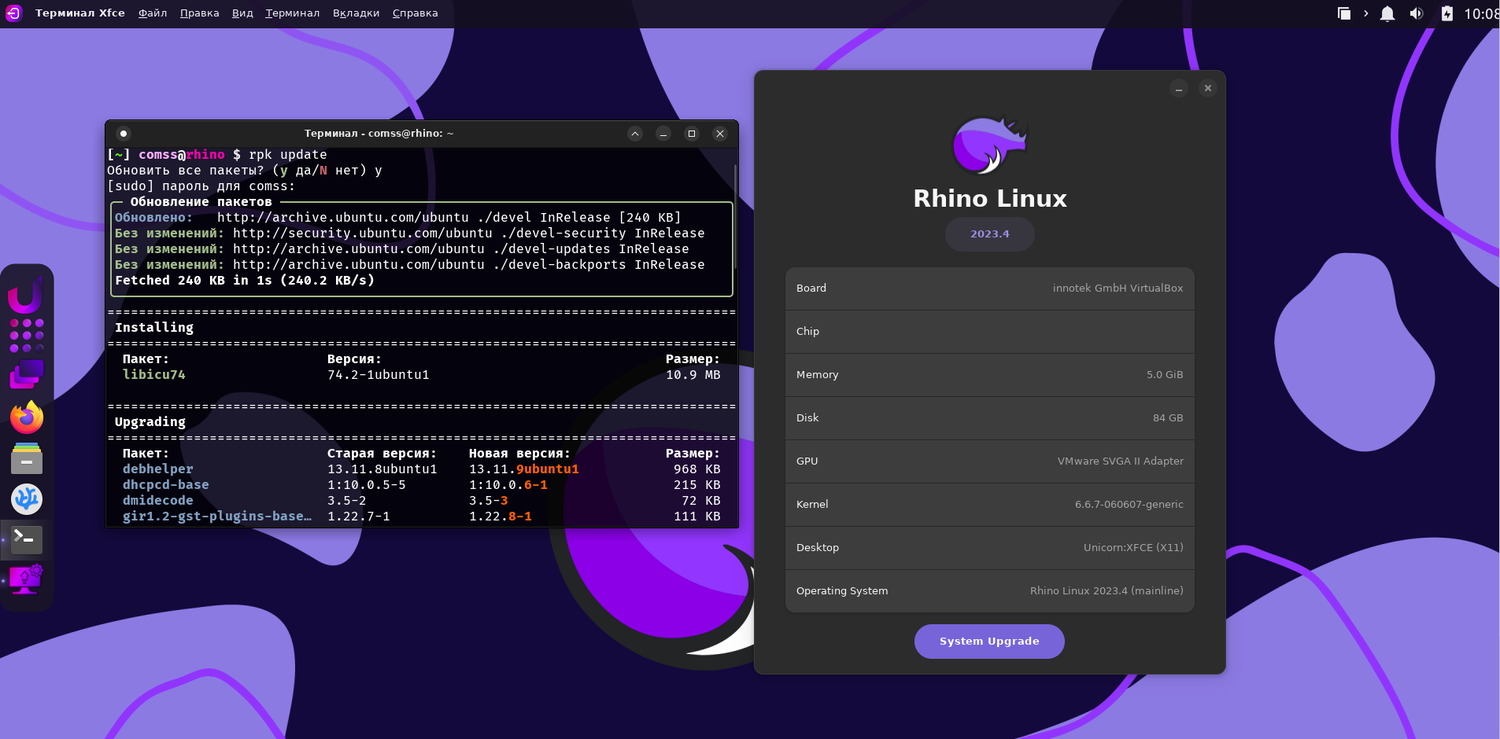Screen dimensions: 1500x739
Task: Open the Правка menu
Action: 200,13
